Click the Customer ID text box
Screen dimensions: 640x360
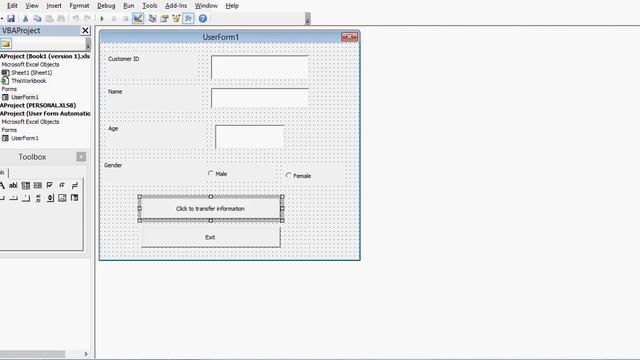point(260,67)
